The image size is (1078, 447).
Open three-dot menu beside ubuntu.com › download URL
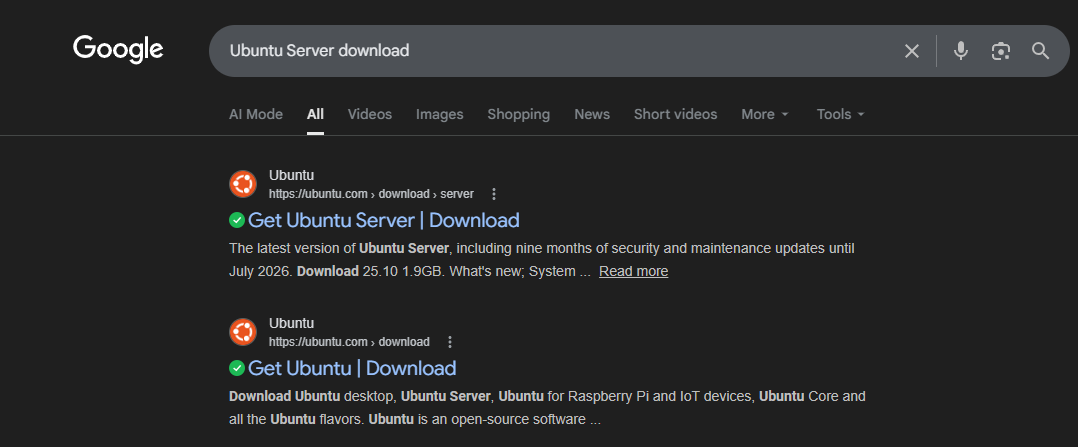[x=450, y=342]
